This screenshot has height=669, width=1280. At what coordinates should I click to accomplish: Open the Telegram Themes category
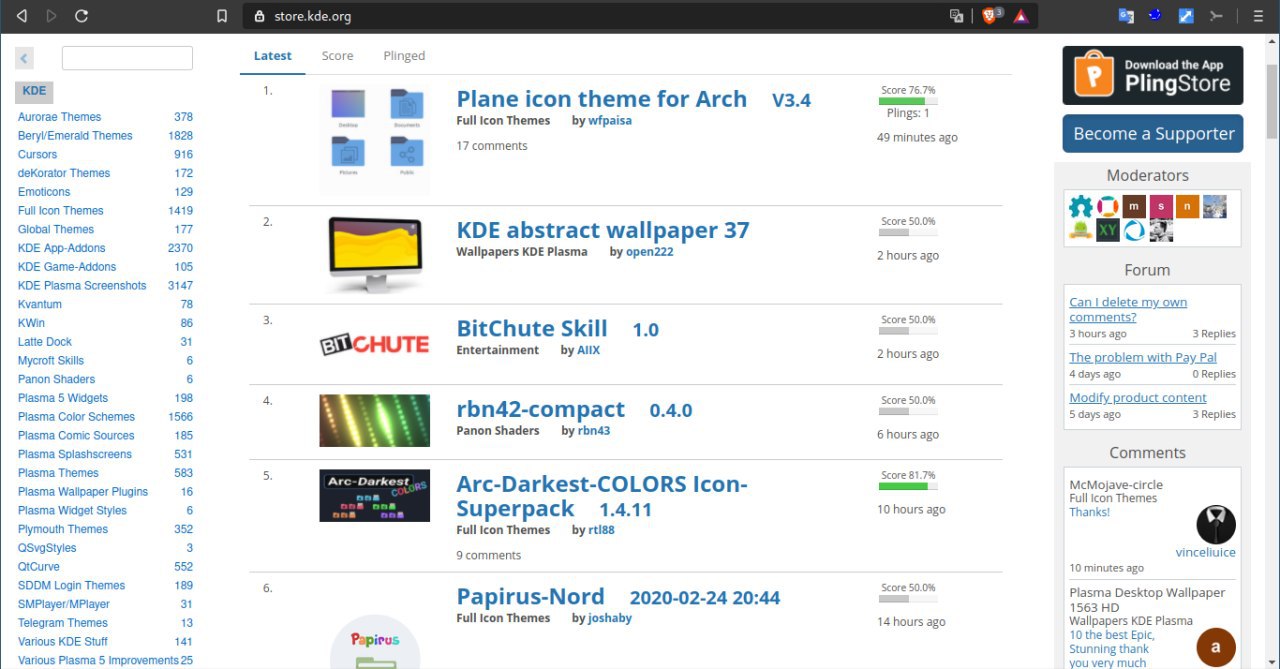[62, 623]
